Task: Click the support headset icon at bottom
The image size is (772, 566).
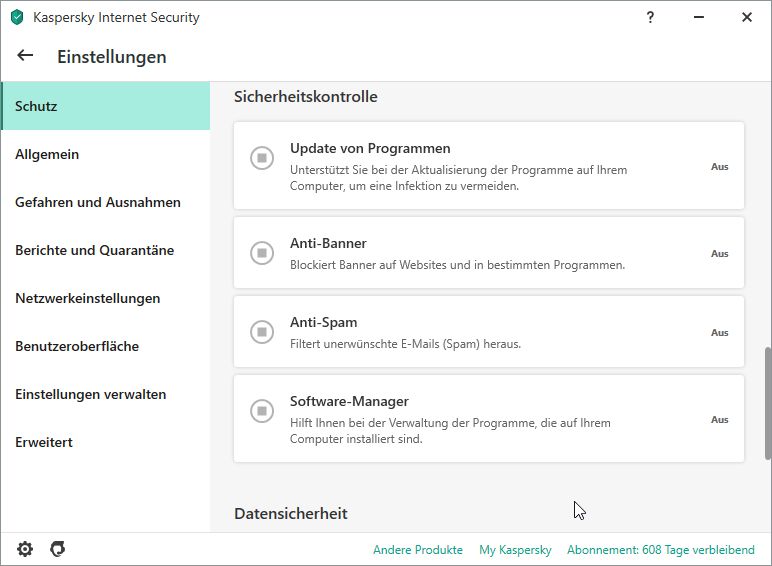Action: point(58,549)
